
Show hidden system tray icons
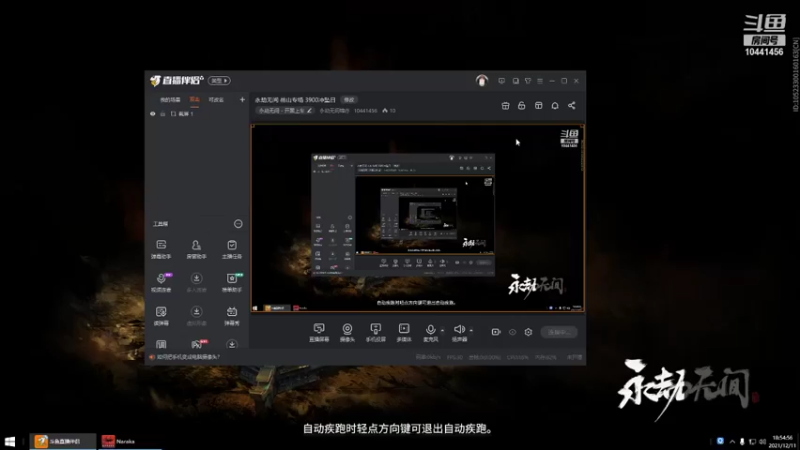(732, 441)
